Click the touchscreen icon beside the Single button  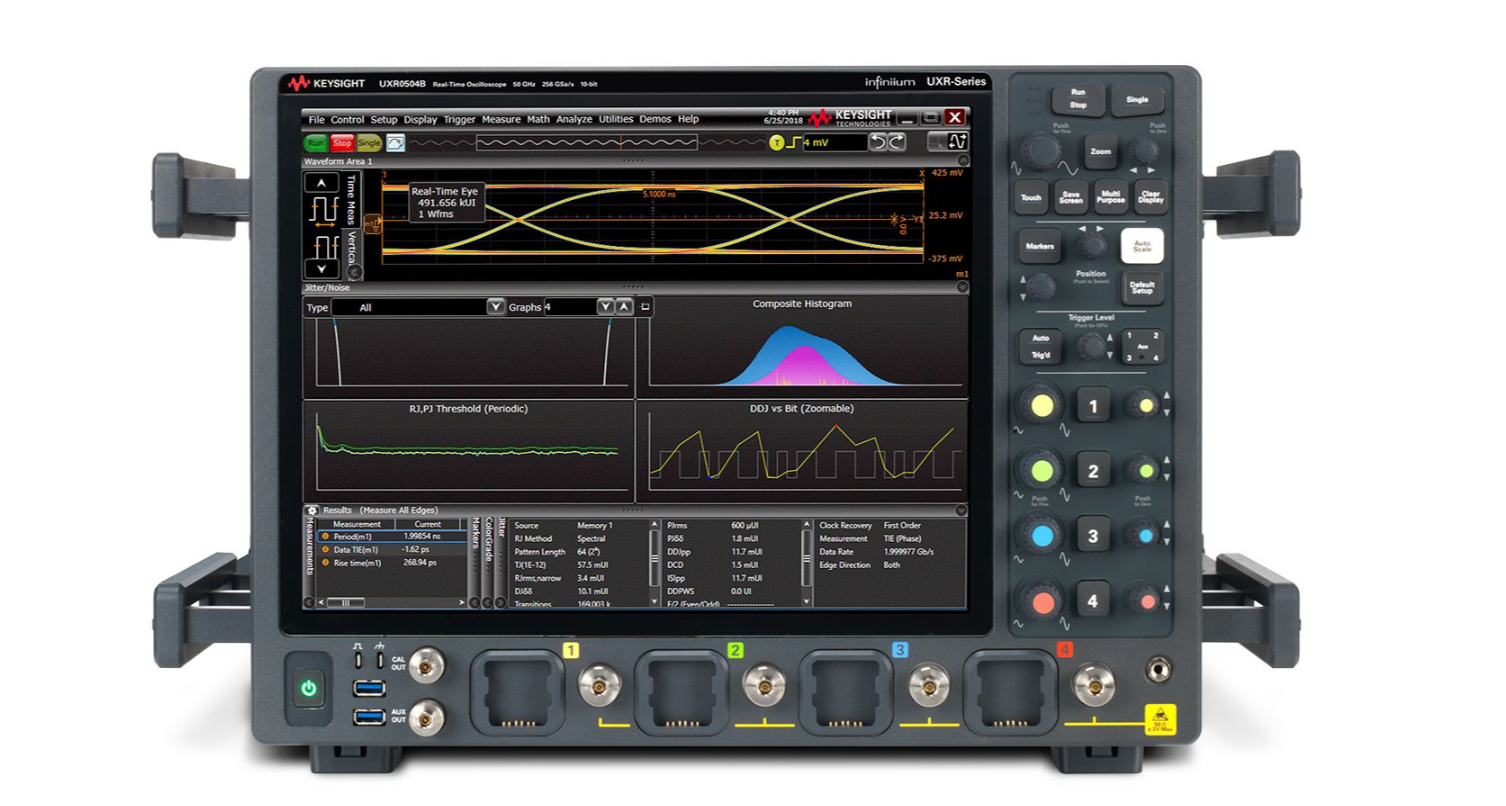394,144
